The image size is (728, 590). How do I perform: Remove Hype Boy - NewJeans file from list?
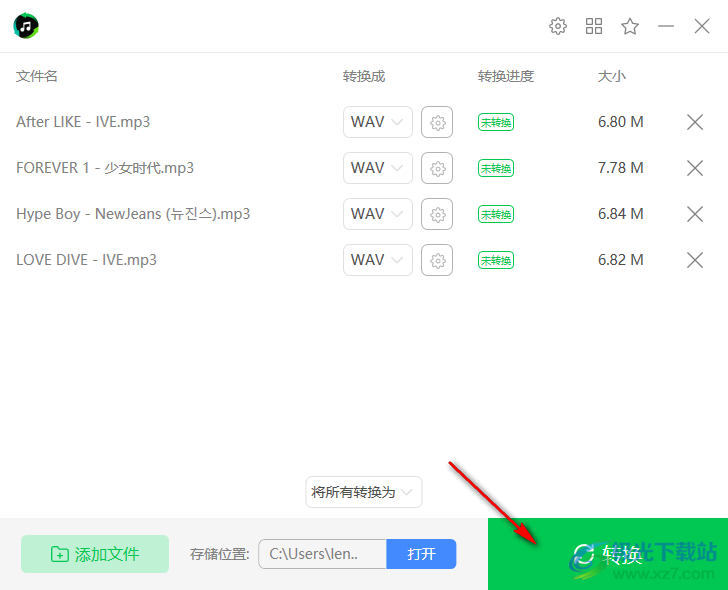695,214
